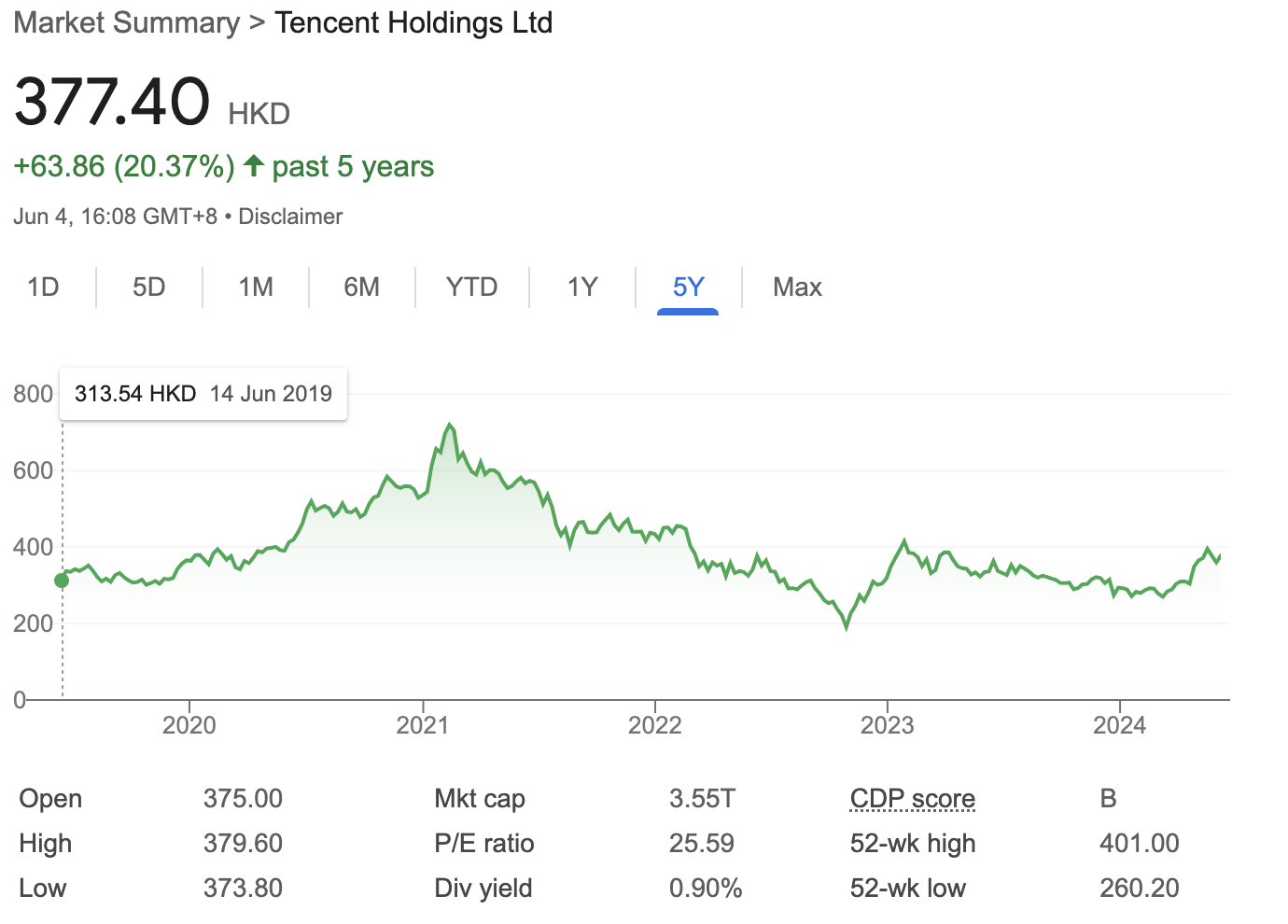Screen dimensions: 1288x924
Task: Select the 5D time range tab
Action: coord(149,287)
